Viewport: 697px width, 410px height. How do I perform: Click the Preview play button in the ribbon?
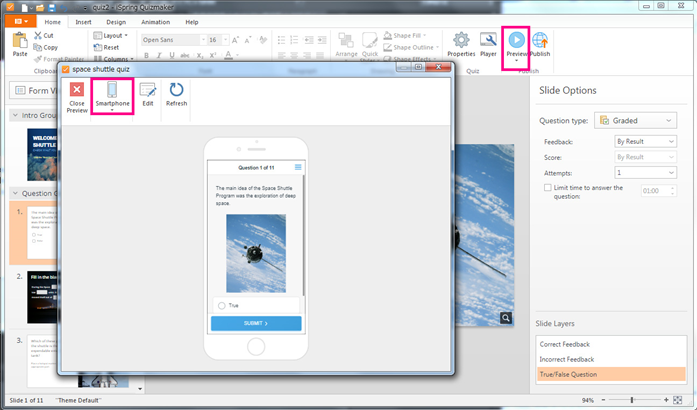(516, 40)
